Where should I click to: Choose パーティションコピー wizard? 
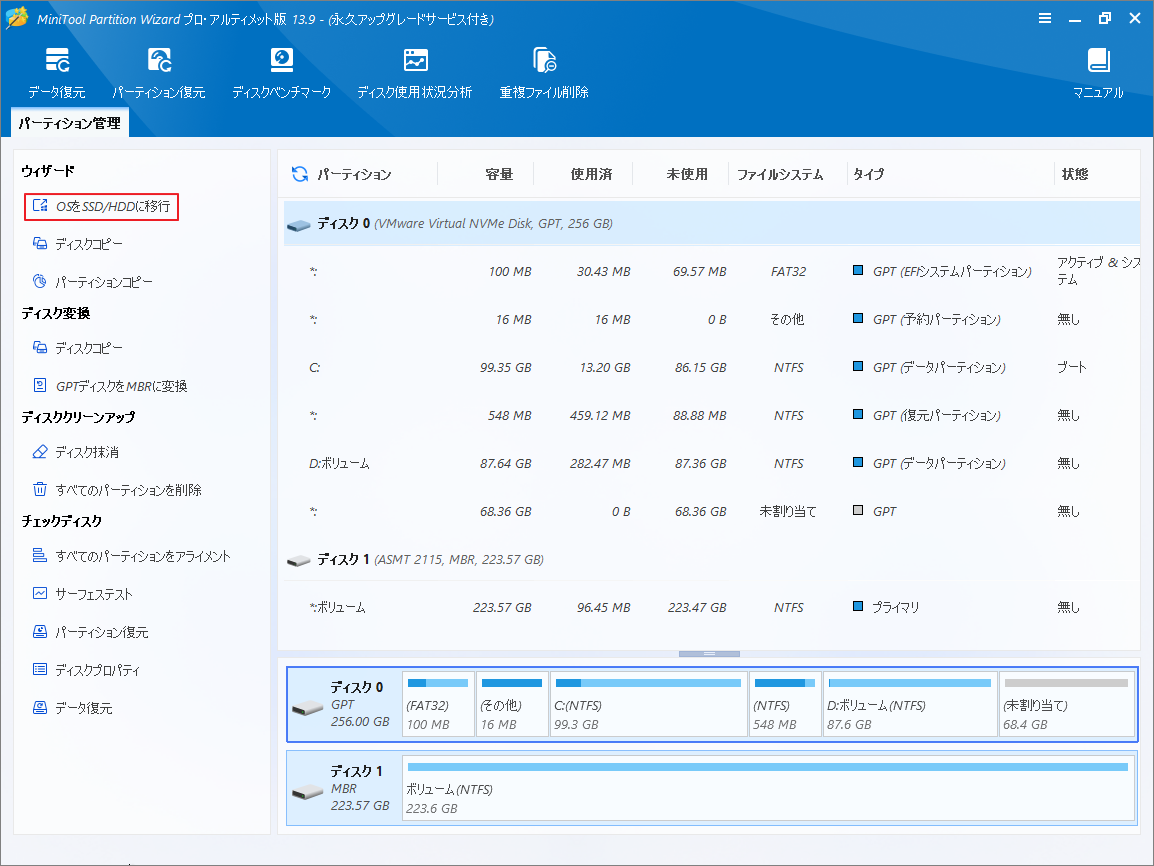click(93, 283)
